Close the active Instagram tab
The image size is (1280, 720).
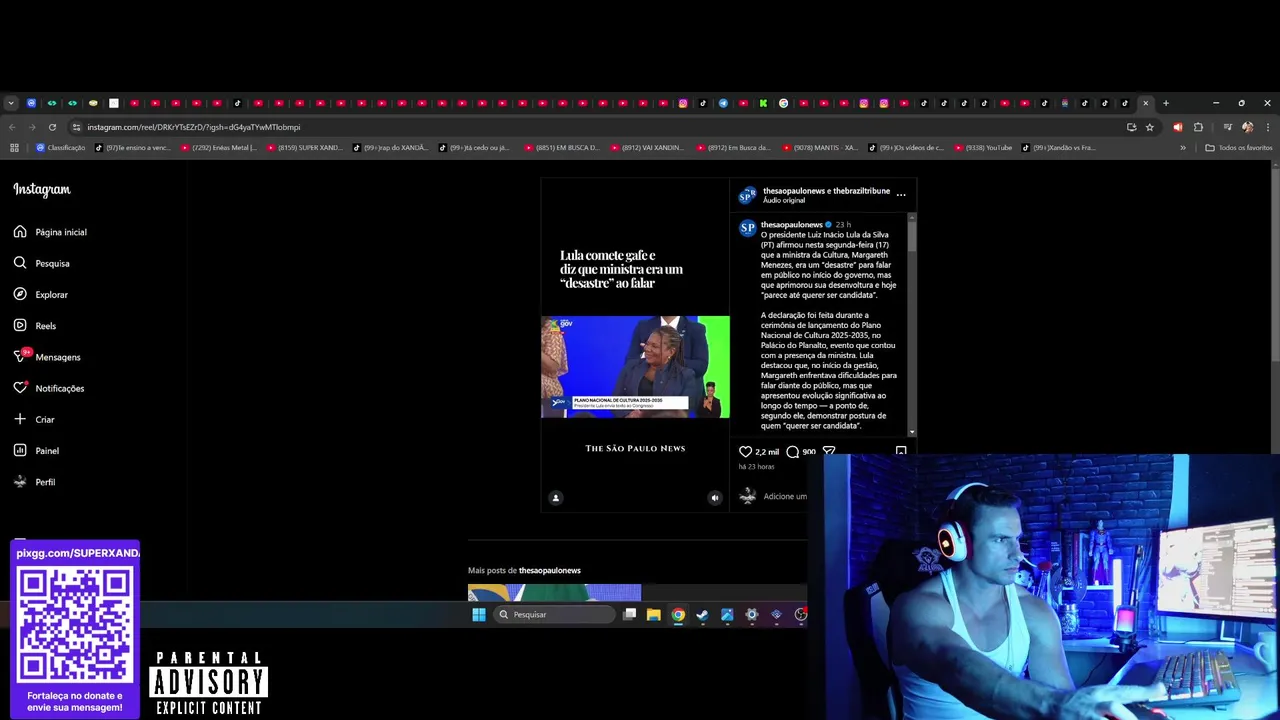pos(1146,103)
